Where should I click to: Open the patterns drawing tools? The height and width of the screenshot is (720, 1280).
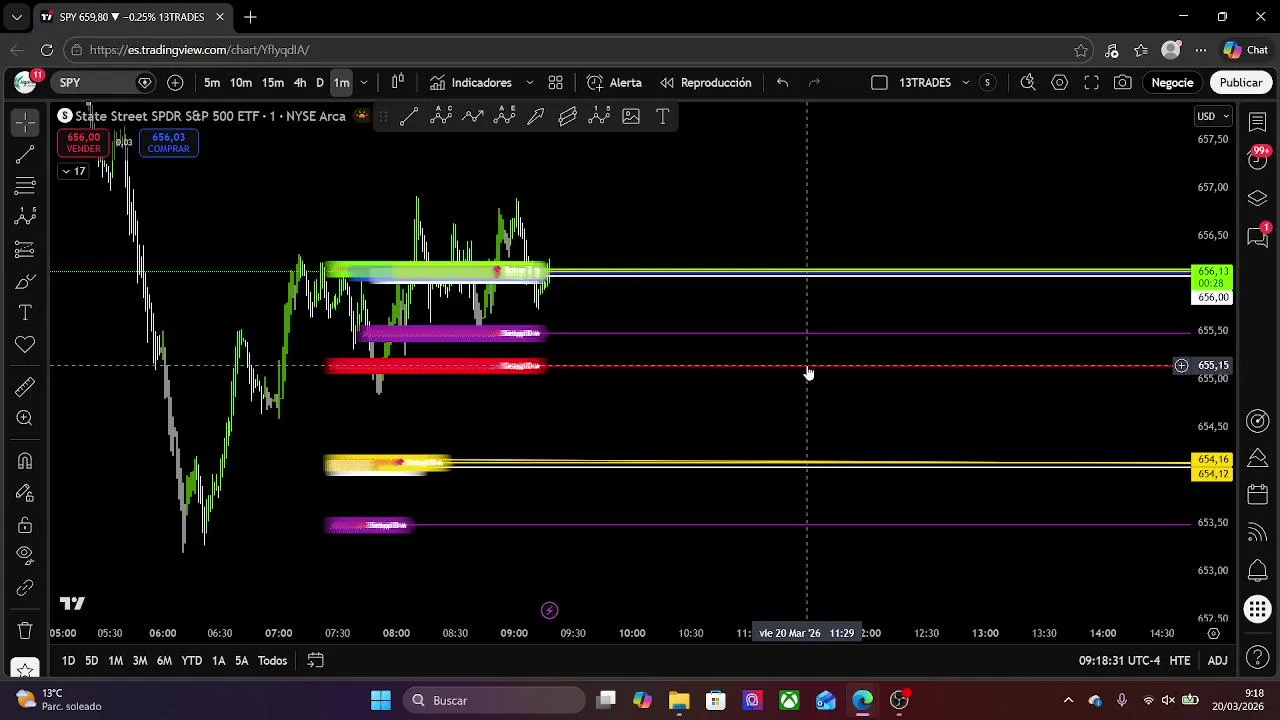pyautogui.click(x=25, y=217)
